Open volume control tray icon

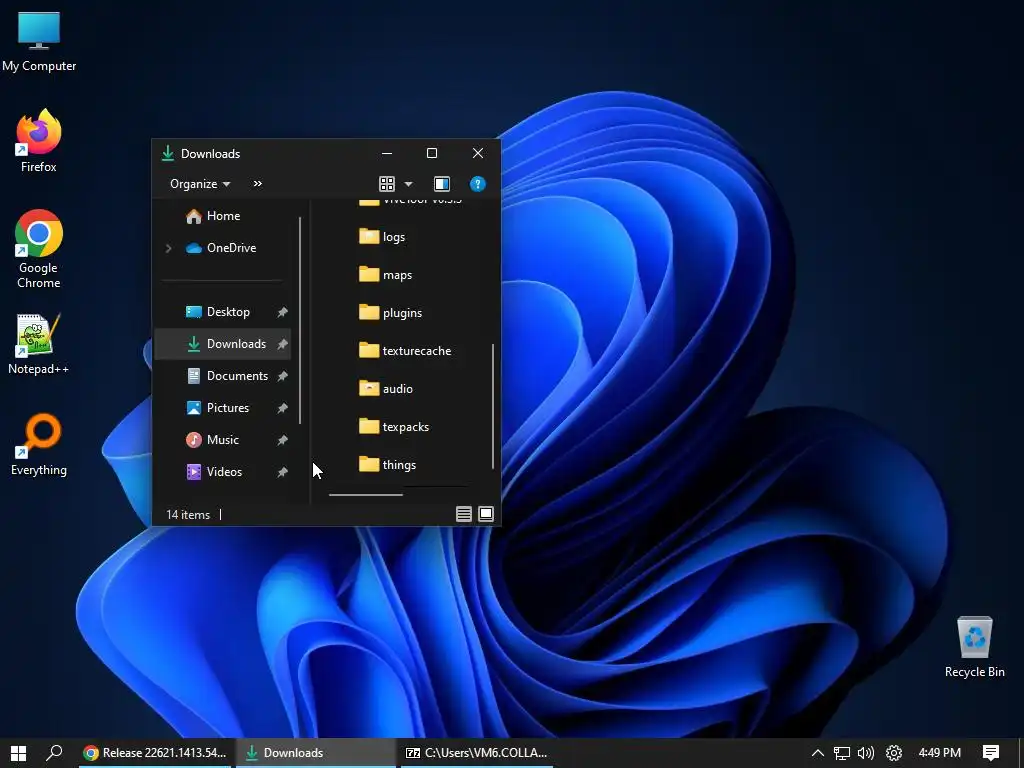pos(866,753)
